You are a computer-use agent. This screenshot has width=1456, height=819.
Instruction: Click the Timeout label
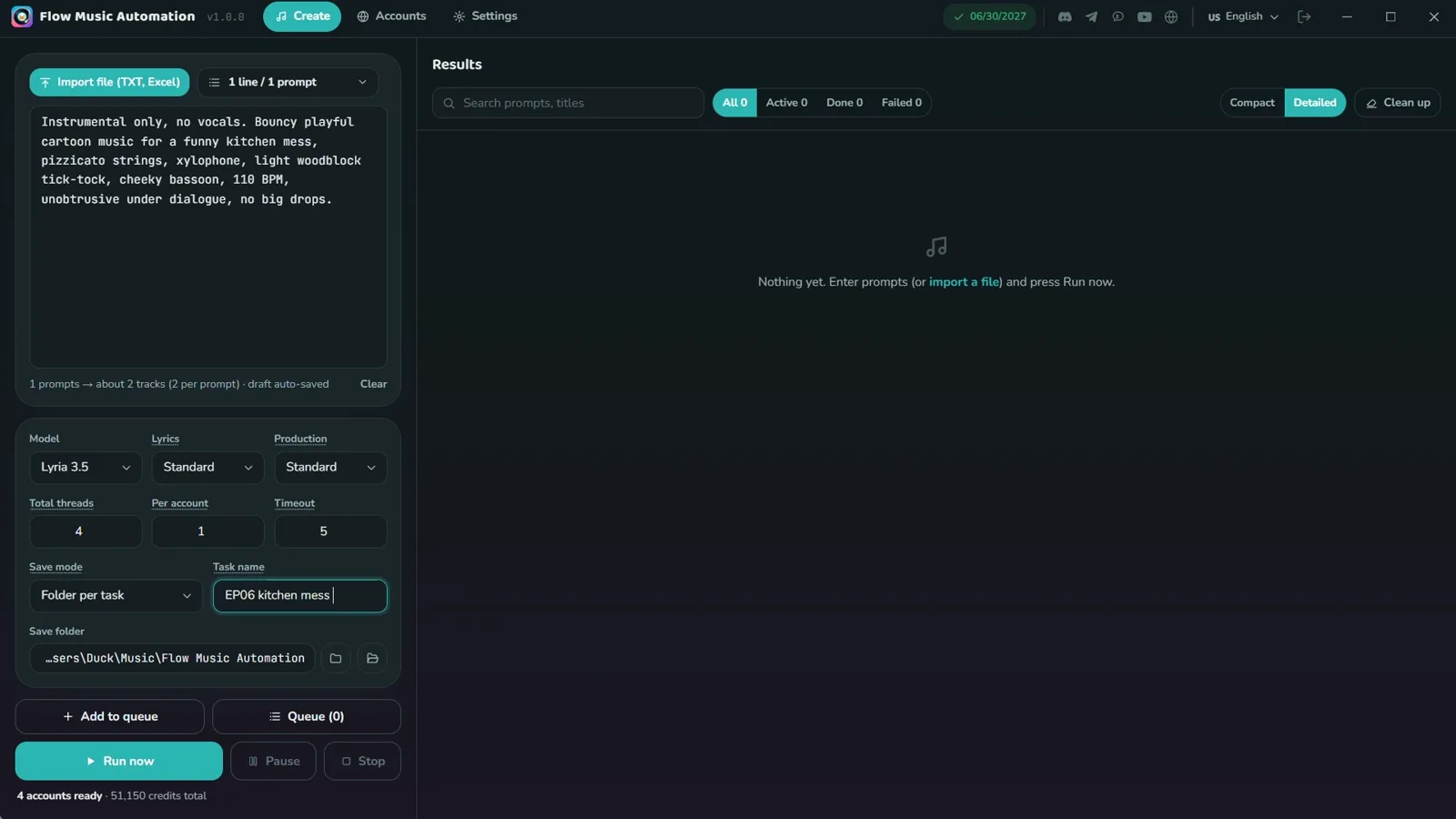[x=294, y=503]
